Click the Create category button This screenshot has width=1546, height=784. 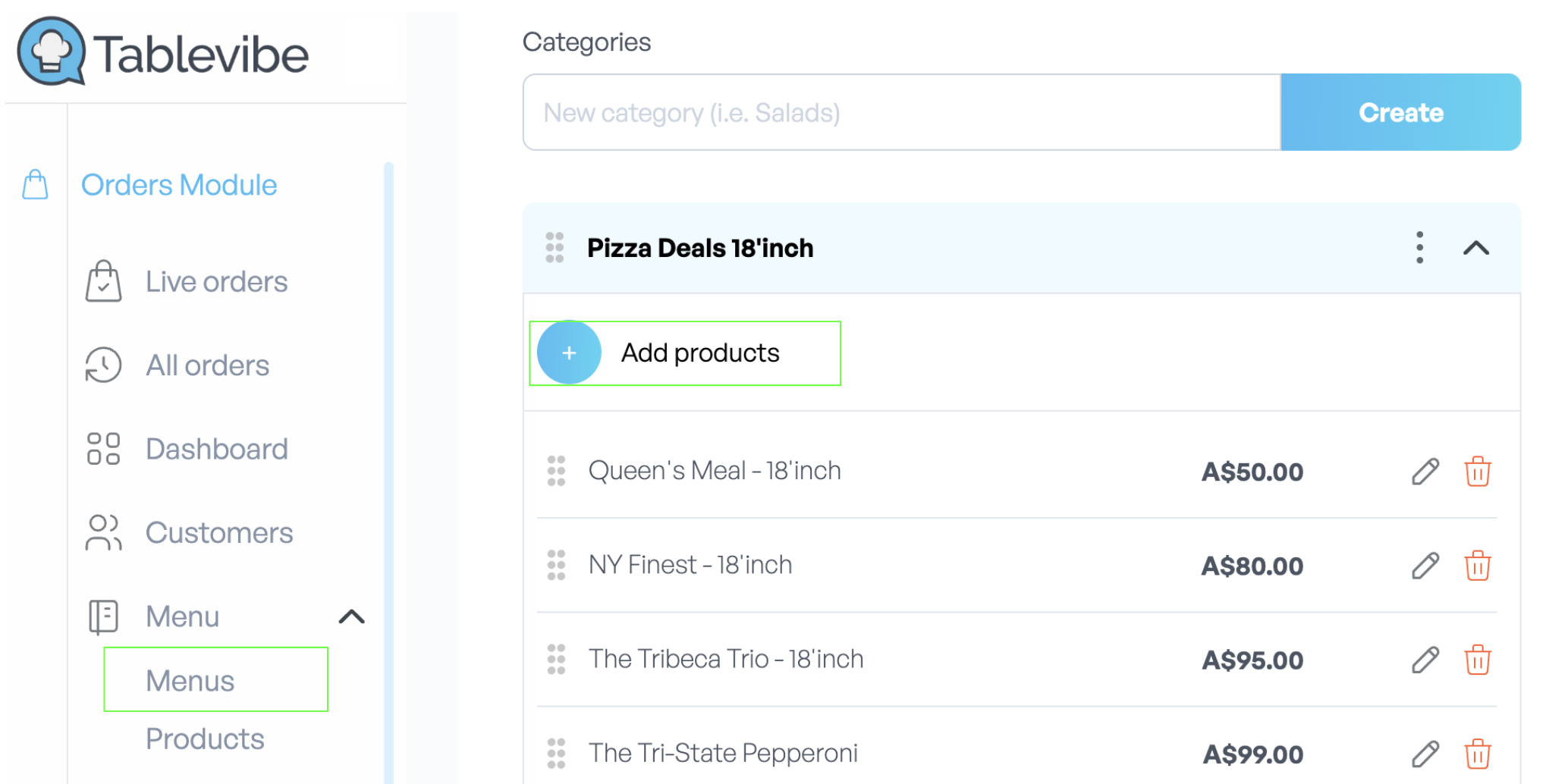[x=1400, y=112]
